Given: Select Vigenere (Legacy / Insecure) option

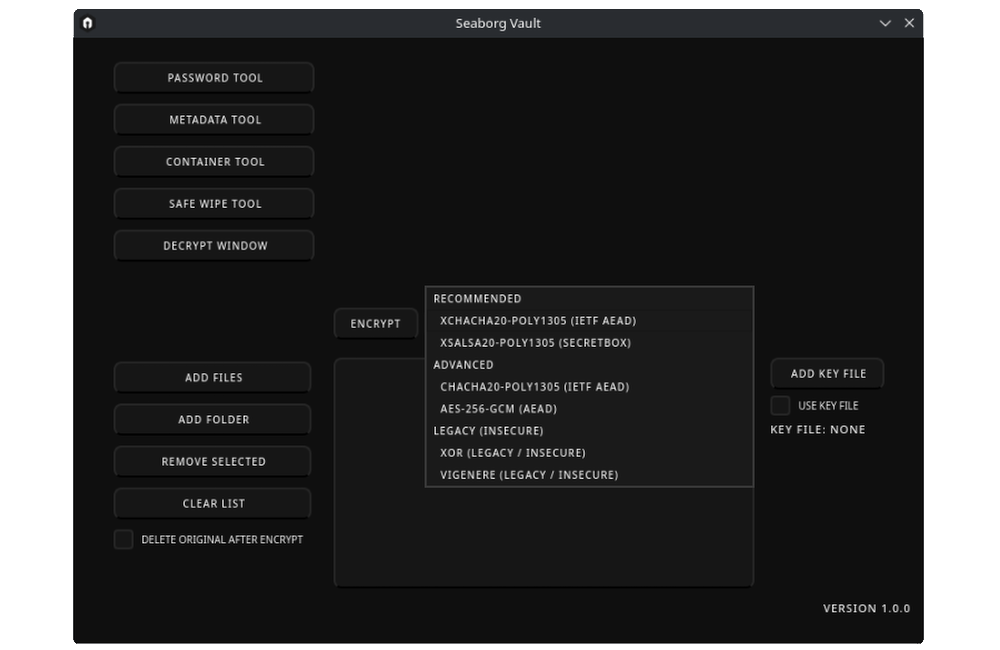Looking at the screenshot, I should (589, 475).
